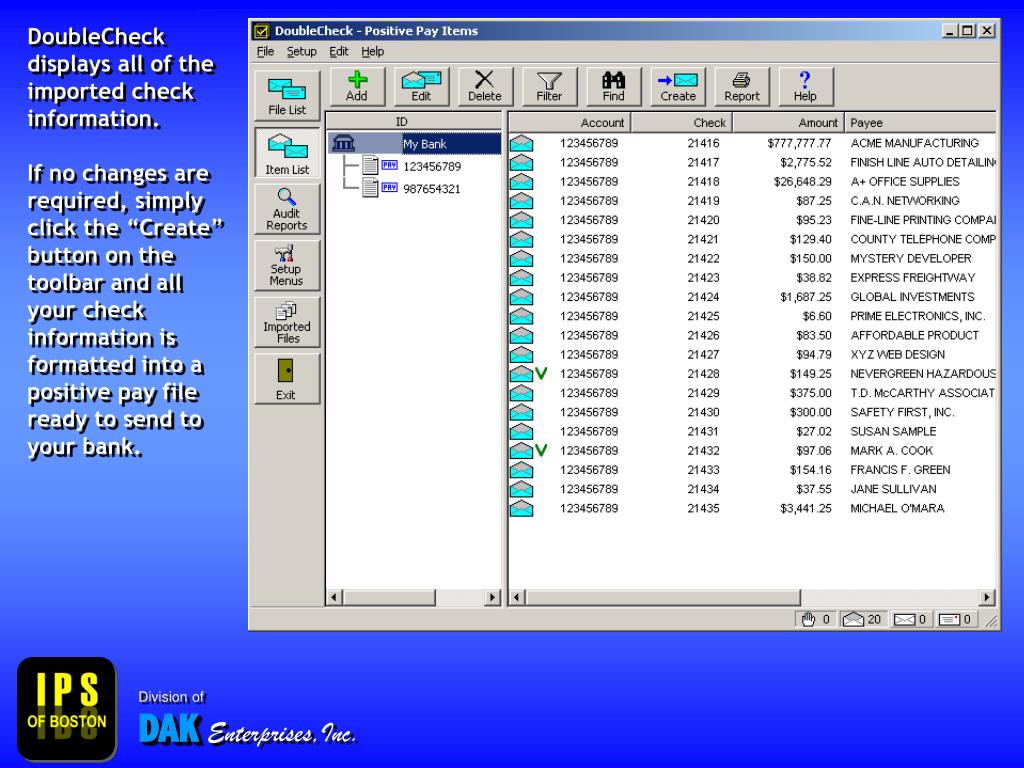Click the Exit door button
This screenshot has height=768, width=1024.
click(x=287, y=379)
